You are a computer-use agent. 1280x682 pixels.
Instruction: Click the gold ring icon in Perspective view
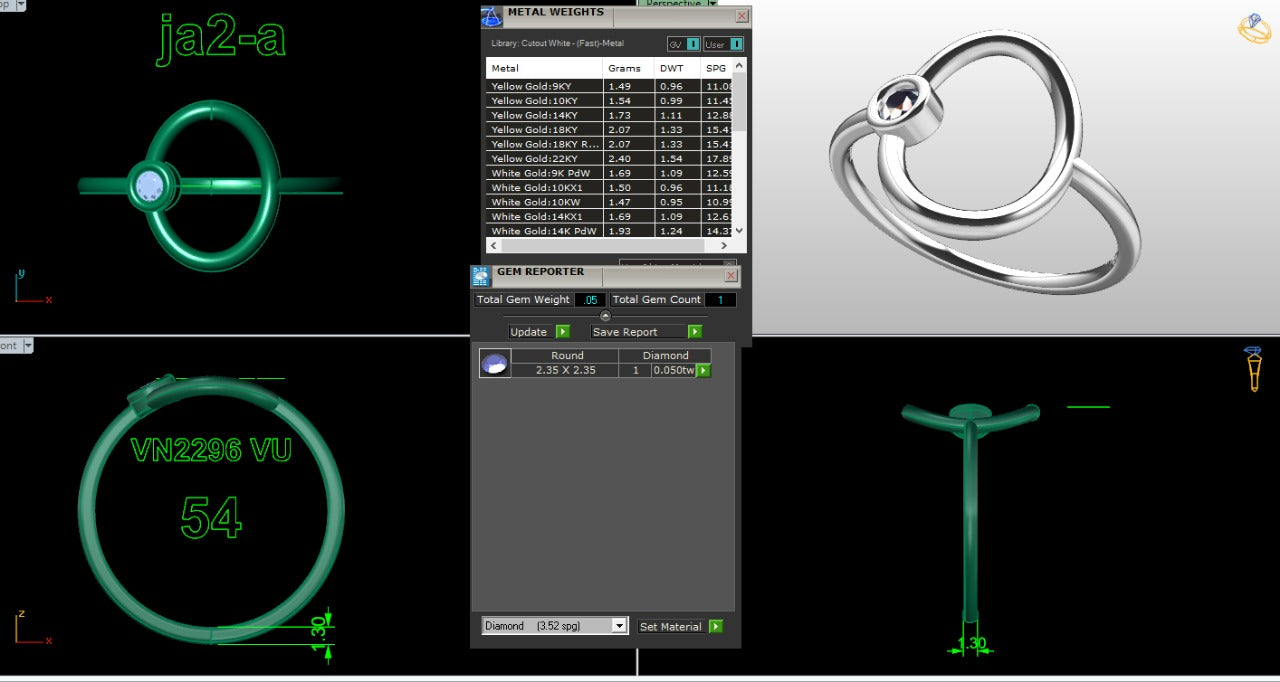[x=1254, y=28]
